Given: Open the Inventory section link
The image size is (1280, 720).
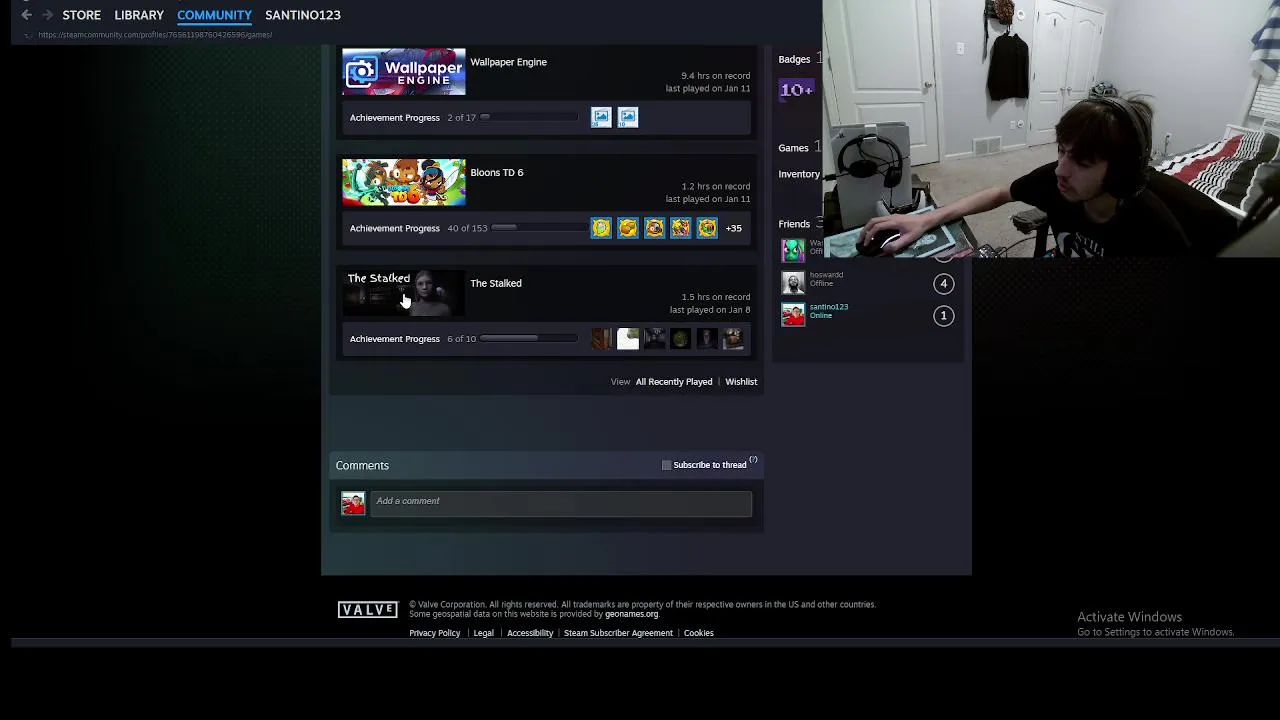Looking at the screenshot, I should 799,174.
